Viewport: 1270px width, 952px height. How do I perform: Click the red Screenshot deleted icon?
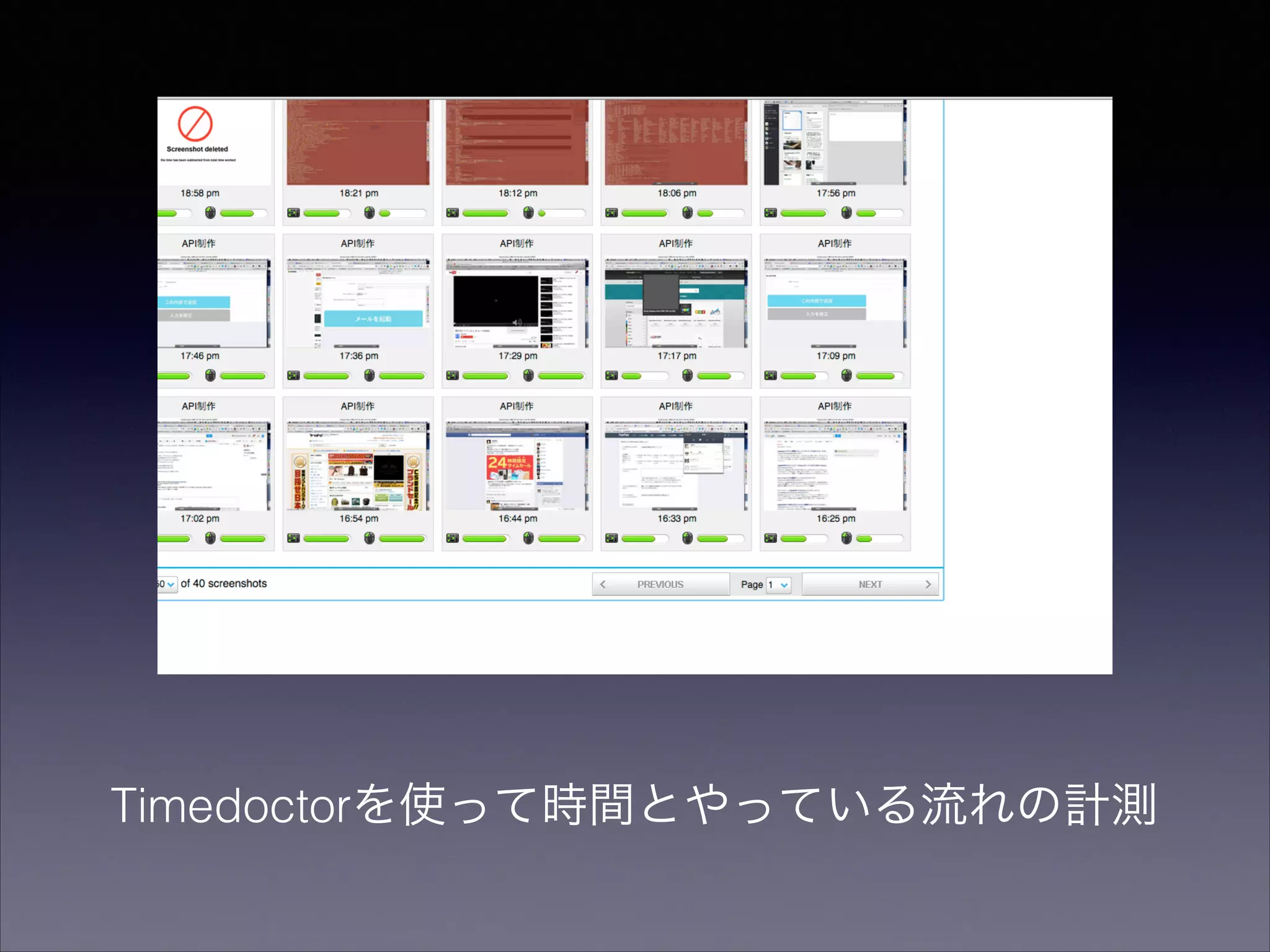[195, 123]
